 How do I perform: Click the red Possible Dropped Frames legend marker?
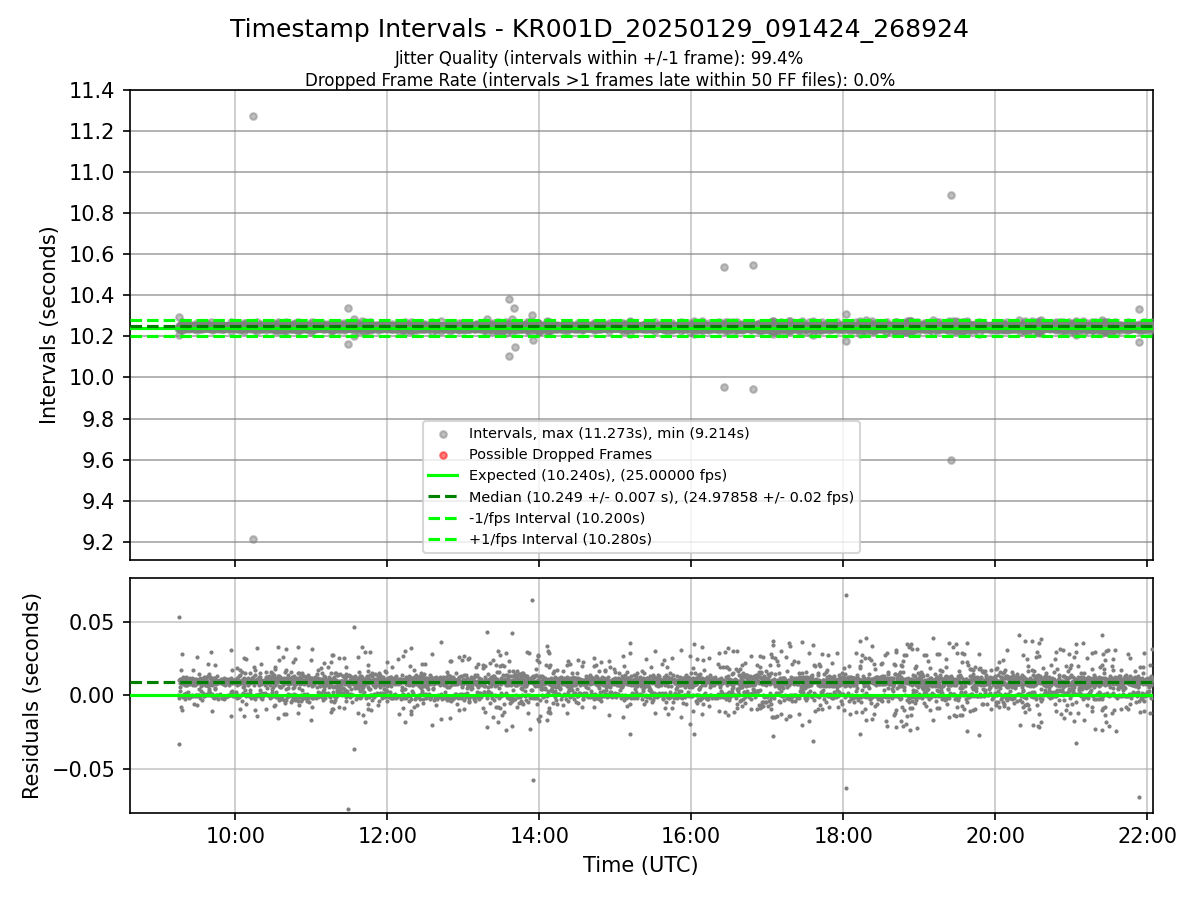[443, 455]
